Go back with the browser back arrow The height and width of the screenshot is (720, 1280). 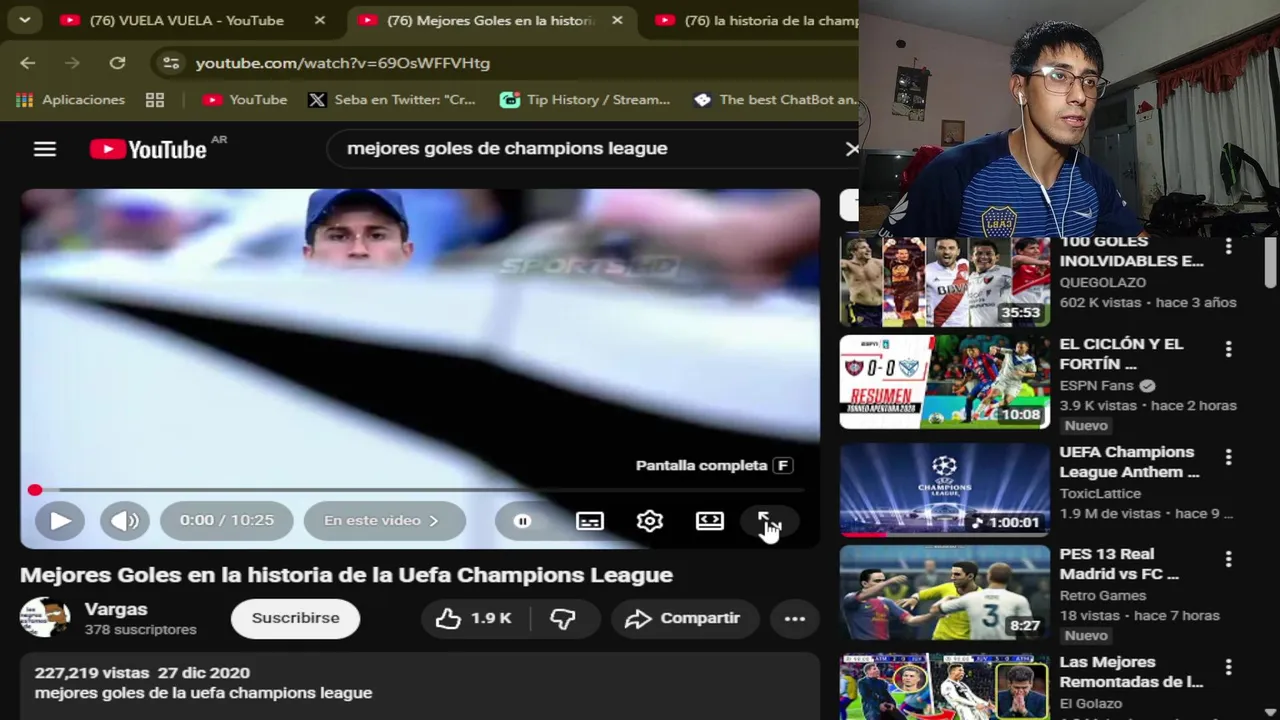coord(28,63)
